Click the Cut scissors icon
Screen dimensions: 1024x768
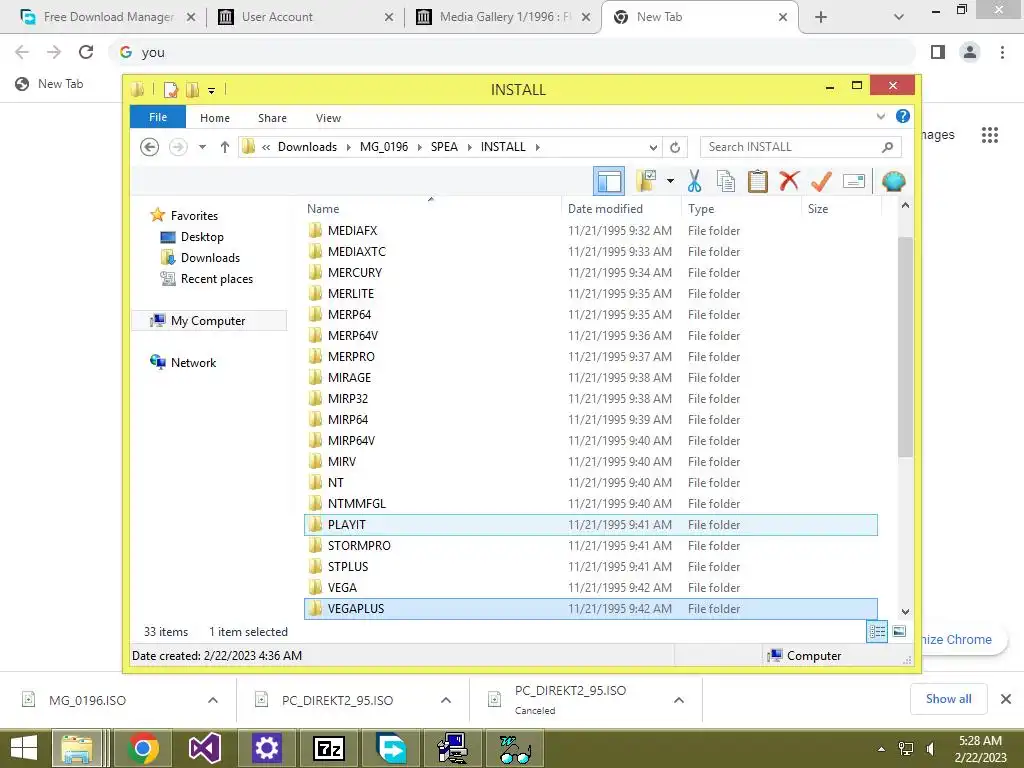pyautogui.click(x=694, y=181)
